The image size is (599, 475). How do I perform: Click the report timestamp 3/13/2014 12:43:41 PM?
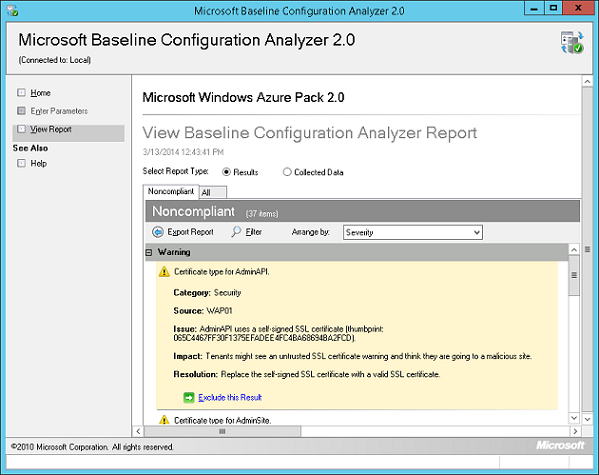pyautogui.click(x=183, y=152)
